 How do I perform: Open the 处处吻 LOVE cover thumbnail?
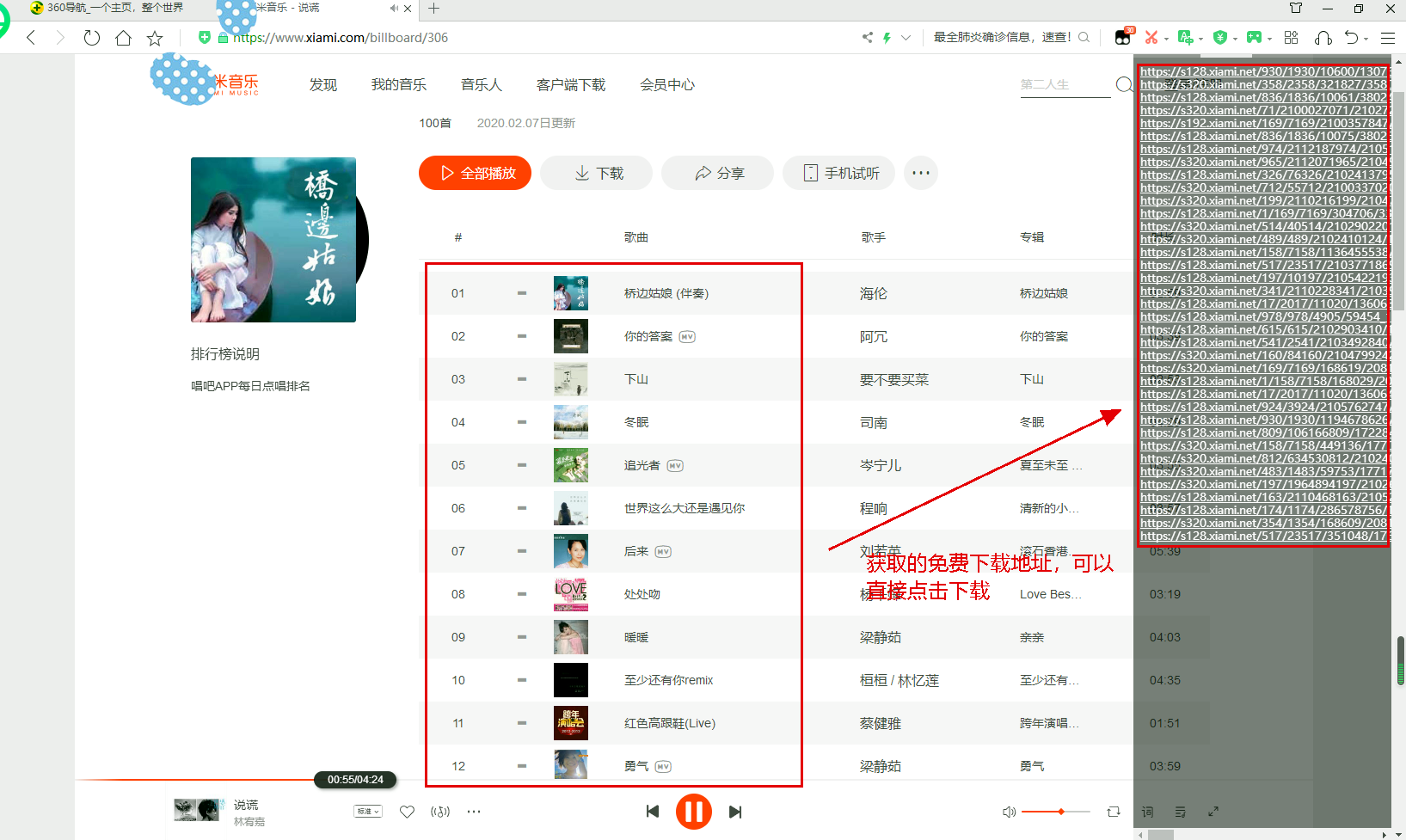pos(571,594)
